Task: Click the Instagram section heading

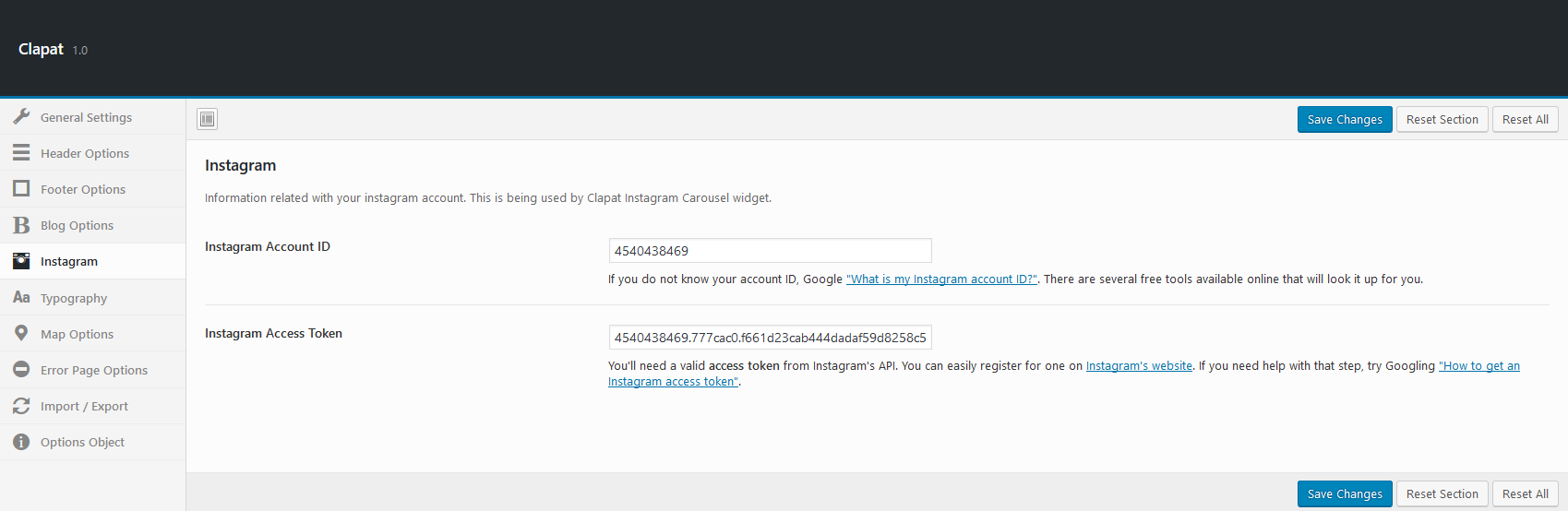Action: (240, 165)
